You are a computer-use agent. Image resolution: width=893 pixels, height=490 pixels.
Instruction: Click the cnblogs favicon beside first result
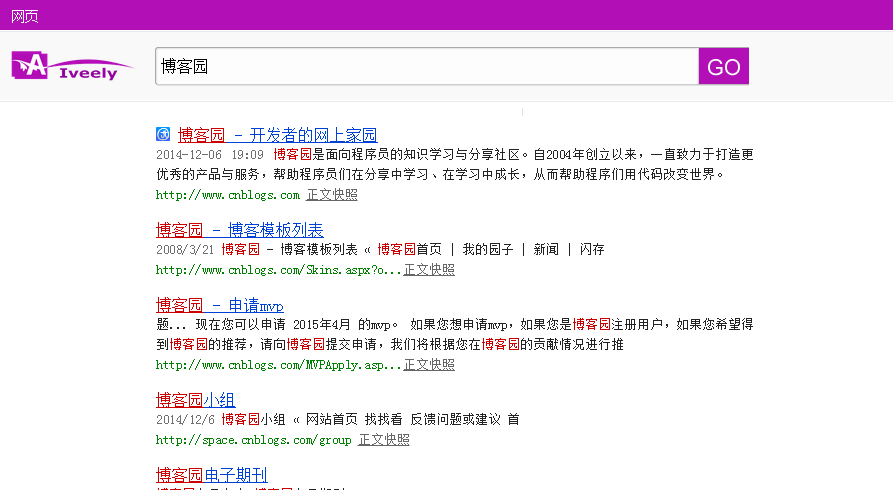tap(163, 134)
